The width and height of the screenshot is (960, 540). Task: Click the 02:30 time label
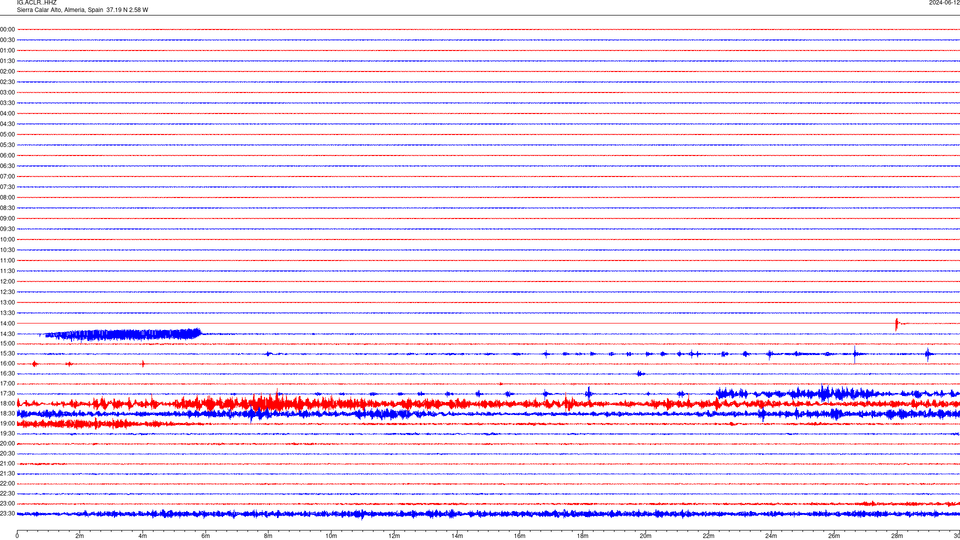click(x=7, y=81)
